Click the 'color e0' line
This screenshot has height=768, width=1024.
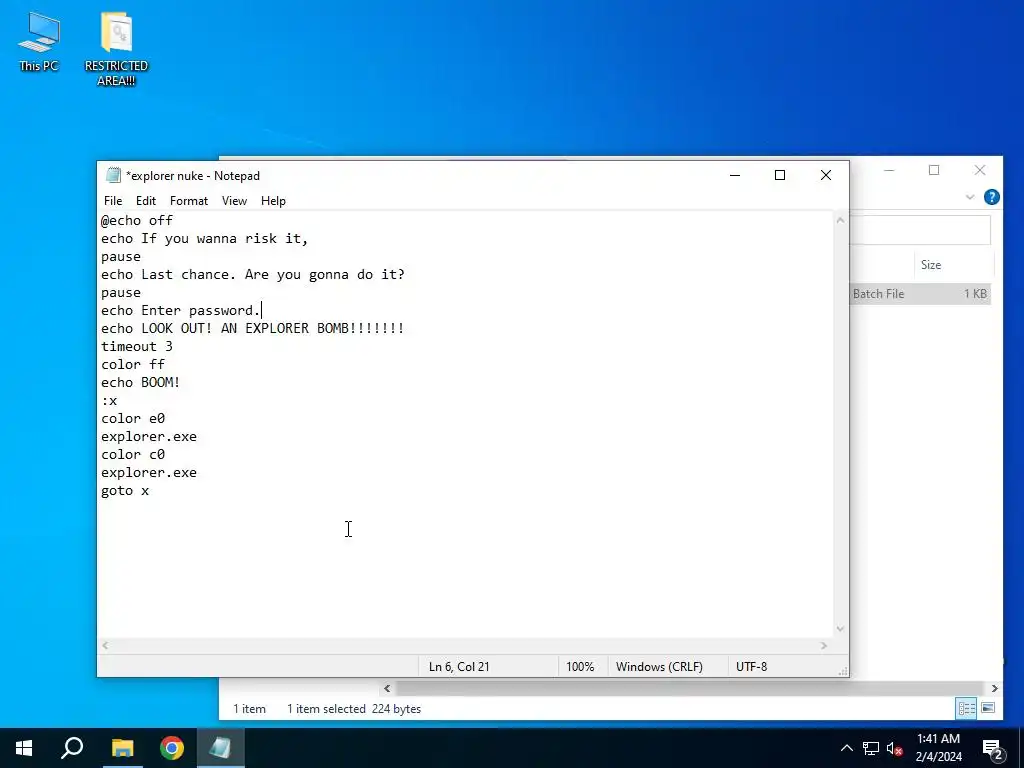(x=133, y=419)
